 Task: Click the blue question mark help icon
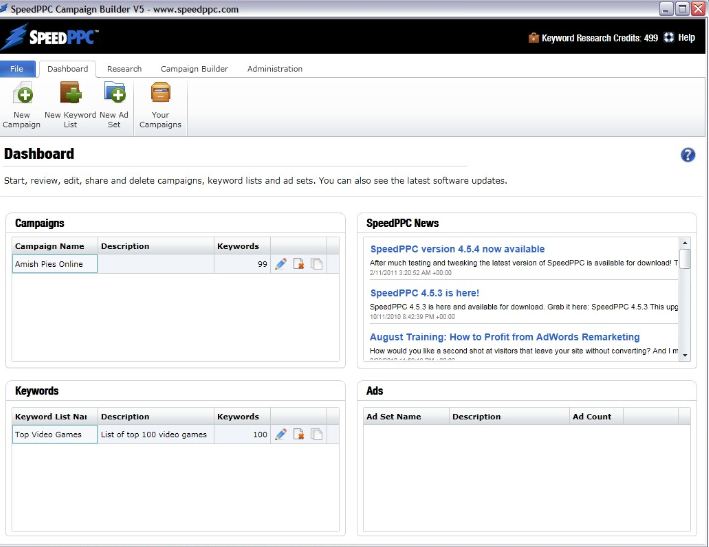[x=688, y=155]
